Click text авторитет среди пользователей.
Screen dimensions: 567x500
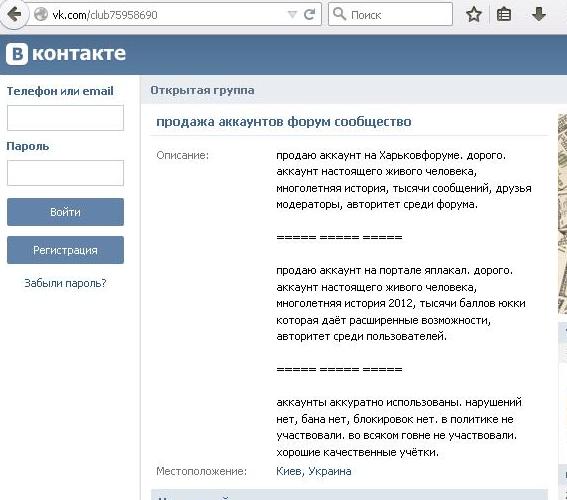[361, 337]
